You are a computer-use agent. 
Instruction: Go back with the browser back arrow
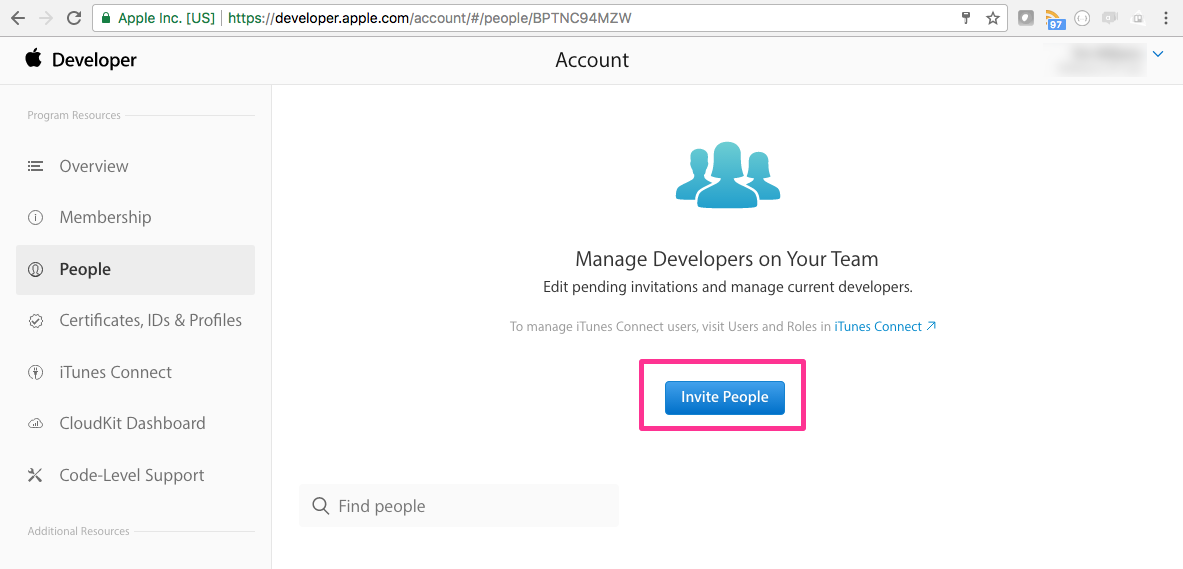18,18
